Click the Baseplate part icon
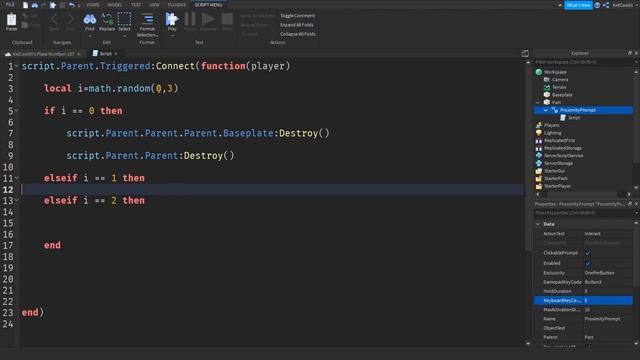Viewport: 640px width, 360px height. [x=547, y=95]
